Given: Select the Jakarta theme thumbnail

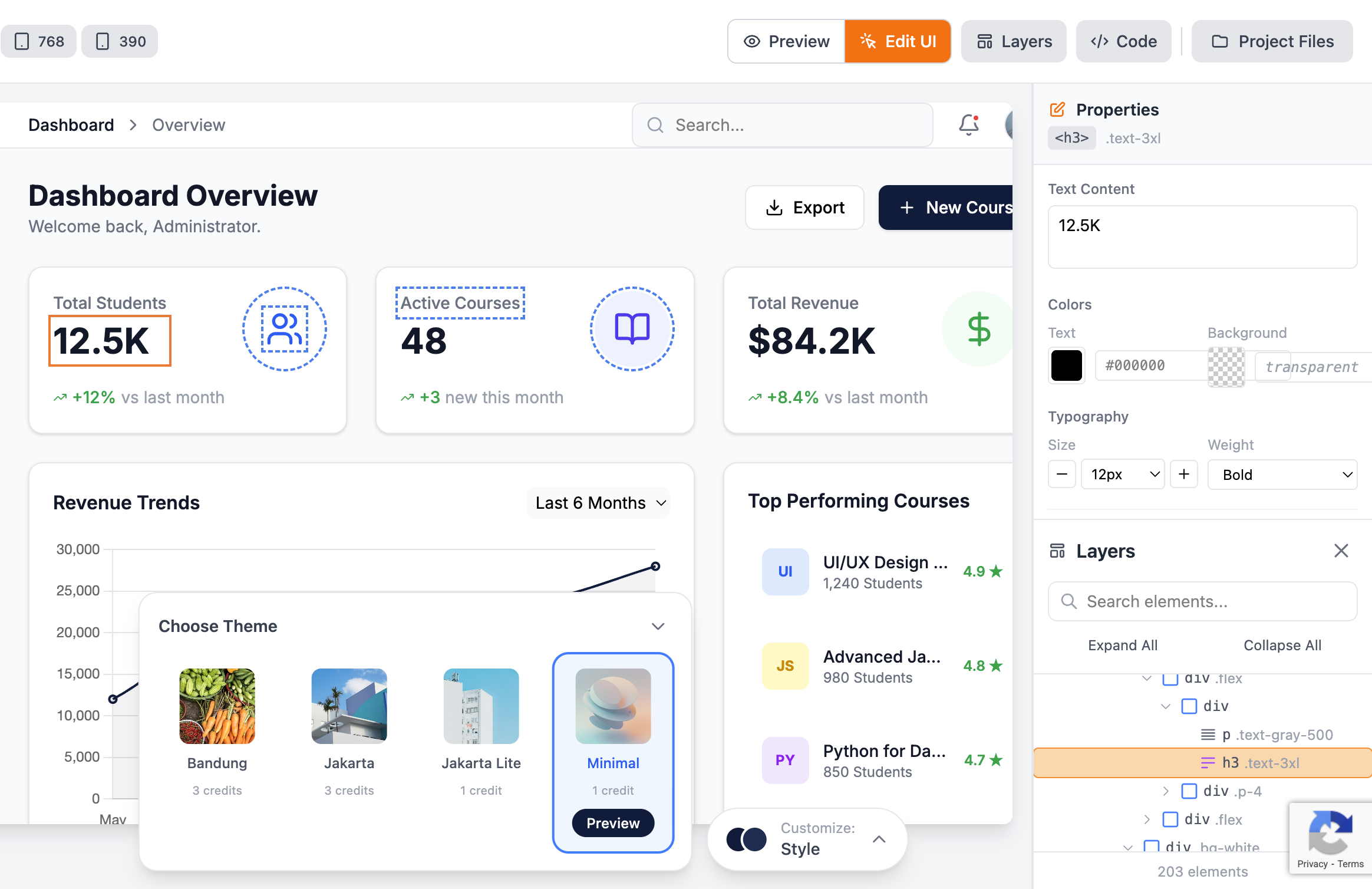Looking at the screenshot, I should point(349,706).
